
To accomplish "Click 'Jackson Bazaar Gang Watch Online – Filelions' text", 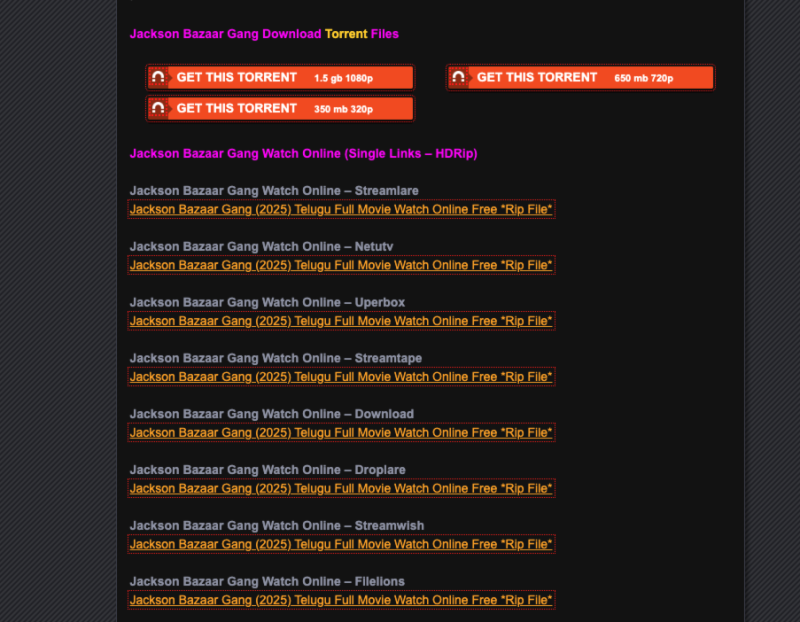I will tap(267, 581).
